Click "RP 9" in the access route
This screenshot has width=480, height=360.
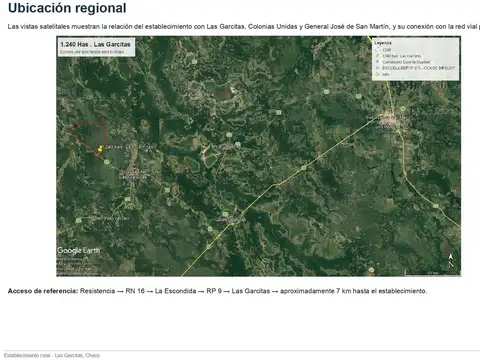[214, 291]
